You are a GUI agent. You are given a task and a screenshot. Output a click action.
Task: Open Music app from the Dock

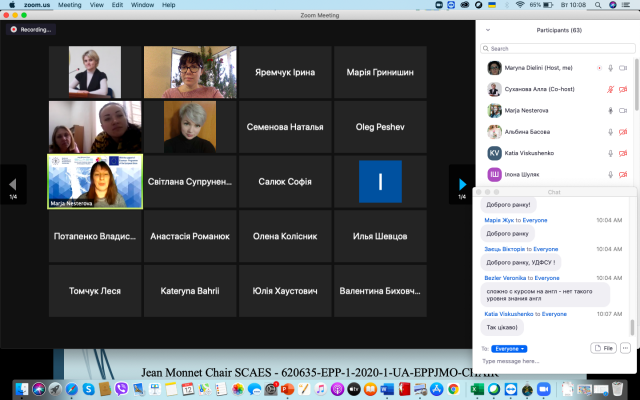pyautogui.click(x=320, y=389)
